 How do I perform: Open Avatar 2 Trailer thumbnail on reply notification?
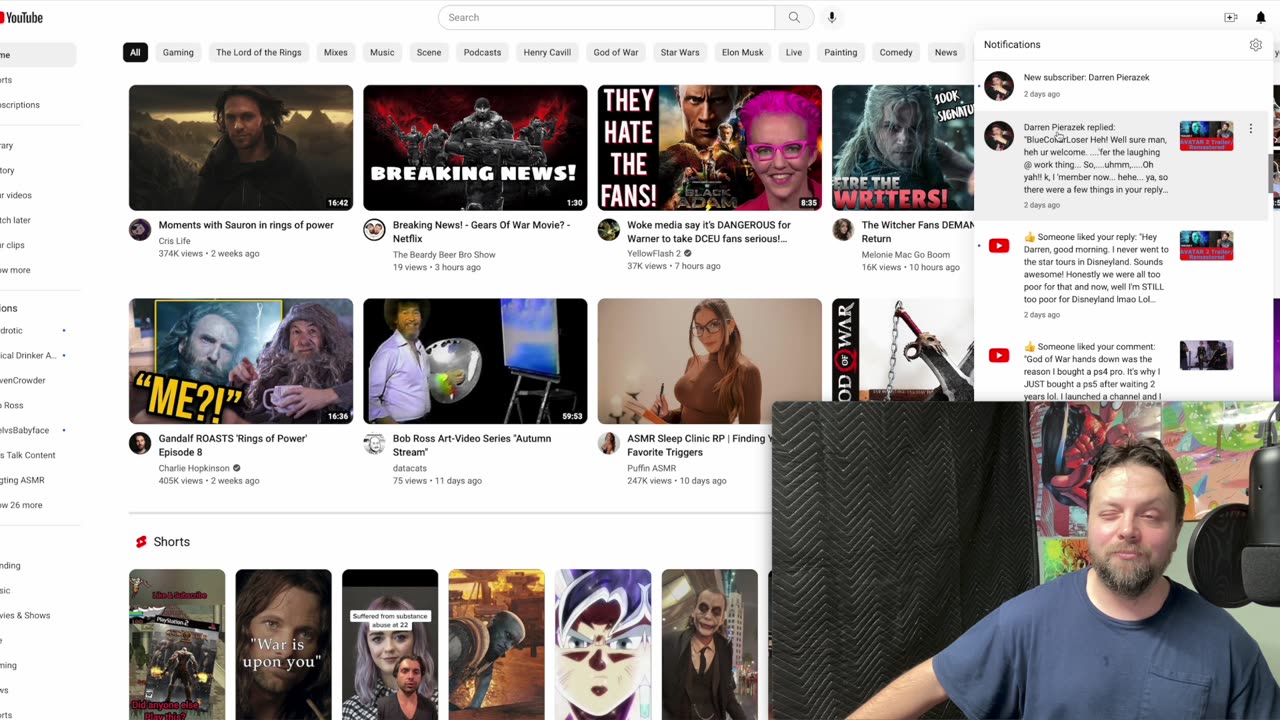[x=1206, y=136]
